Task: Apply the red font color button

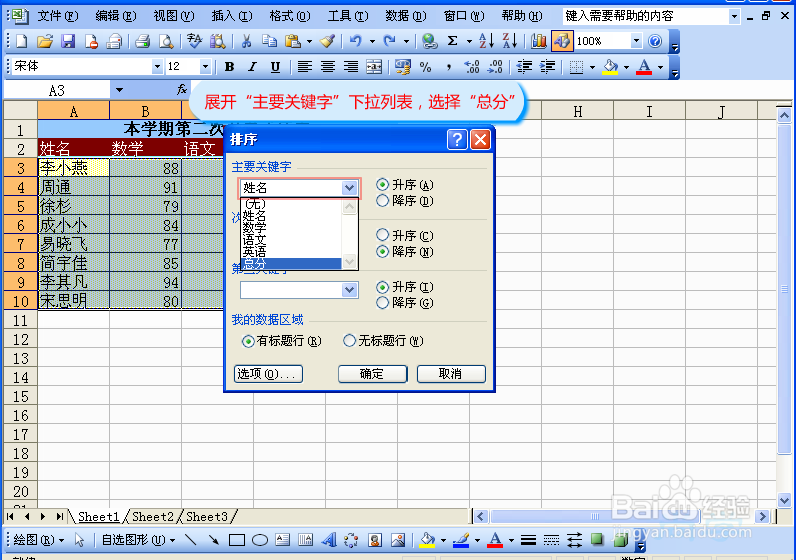Action: pyautogui.click(x=644, y=67)
